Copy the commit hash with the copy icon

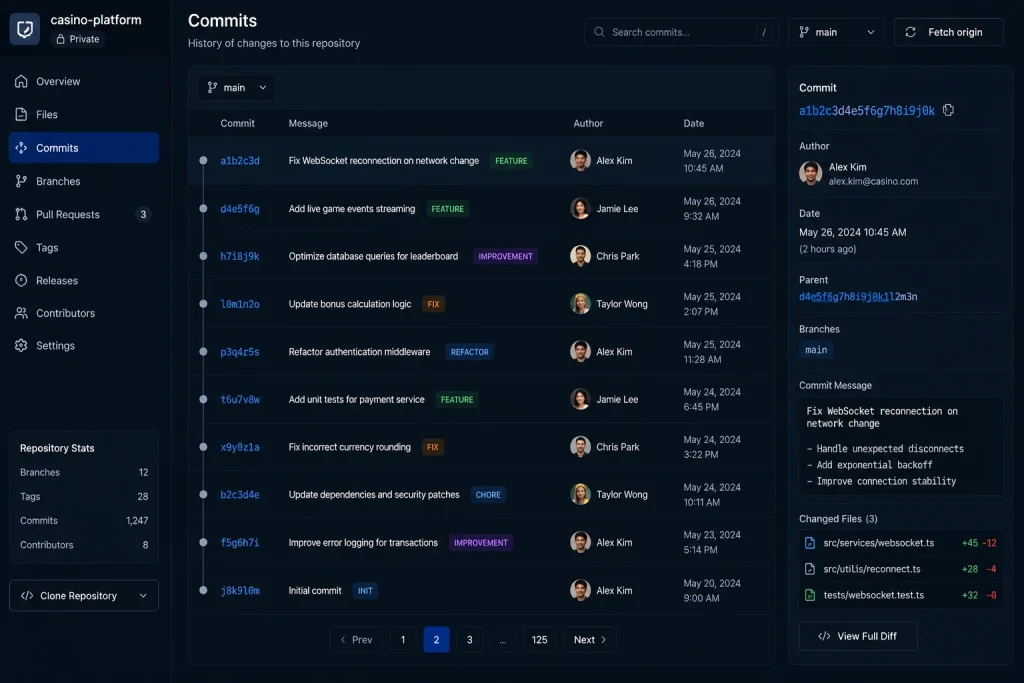coord(948,110)
